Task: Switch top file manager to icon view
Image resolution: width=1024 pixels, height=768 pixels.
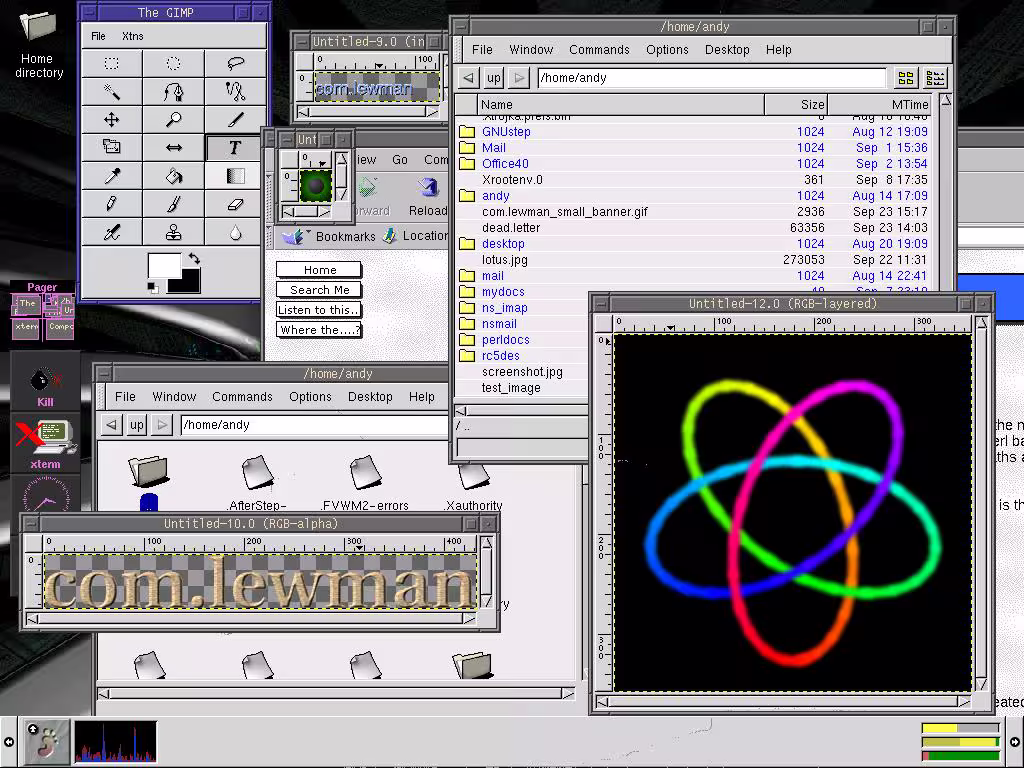Action: point(905,78)
